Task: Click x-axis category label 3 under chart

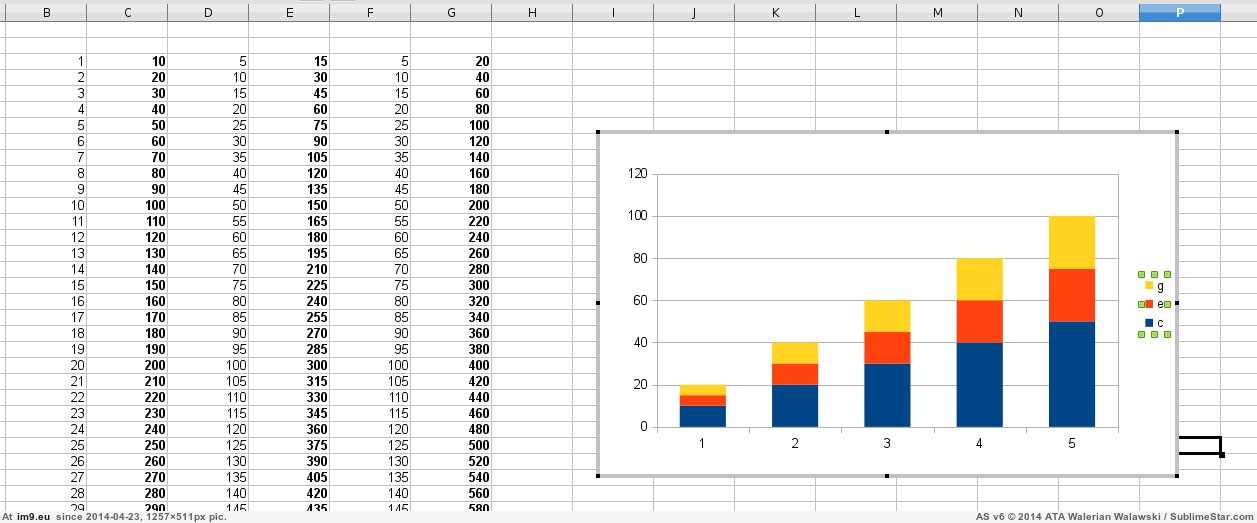Action: (x=887, y=443)
